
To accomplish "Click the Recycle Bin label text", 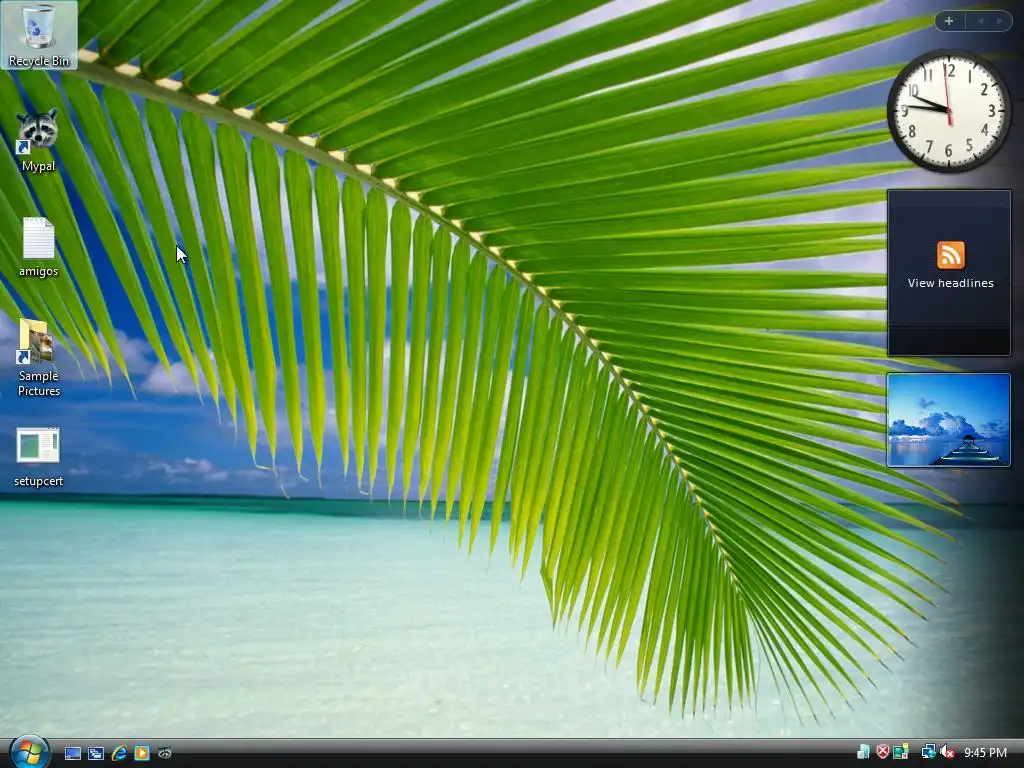I will (x=39, y=61).
